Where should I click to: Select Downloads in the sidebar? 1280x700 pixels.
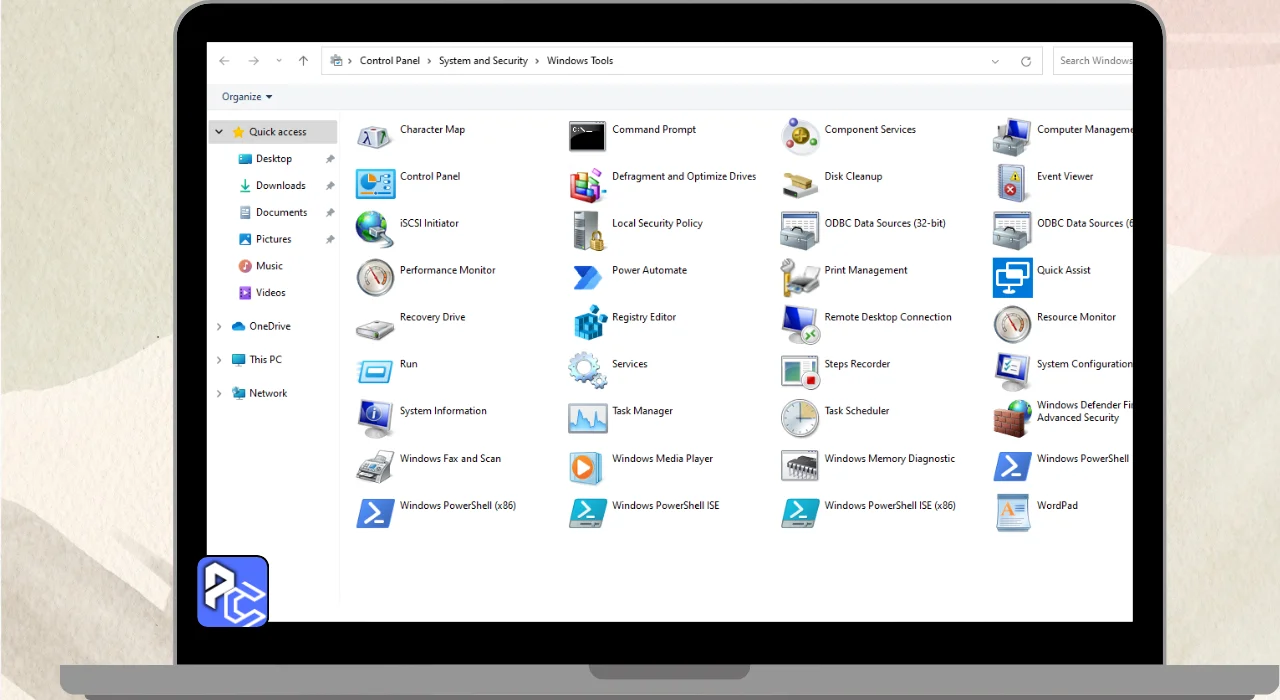pos(280,186)
